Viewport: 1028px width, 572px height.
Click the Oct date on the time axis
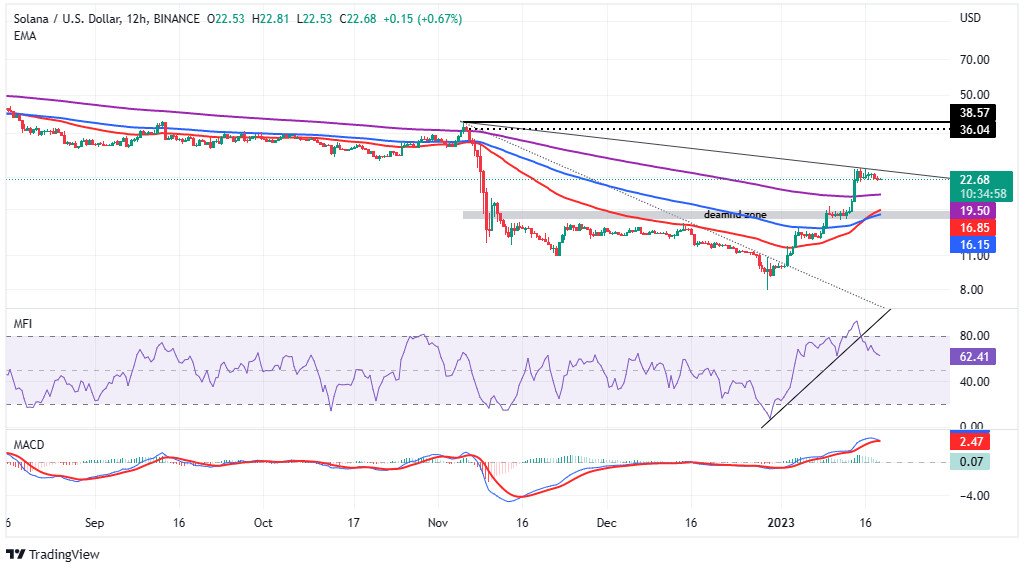(263, 523)
